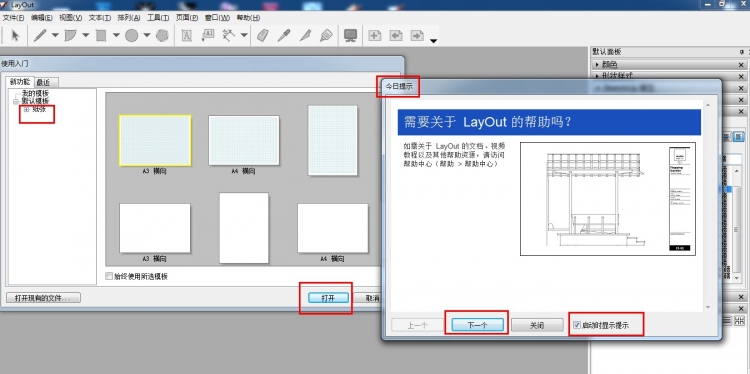Click tip dialog scrollbar down arrow
Viewport: 750px width, 374px height.
[x=708, y=308]
